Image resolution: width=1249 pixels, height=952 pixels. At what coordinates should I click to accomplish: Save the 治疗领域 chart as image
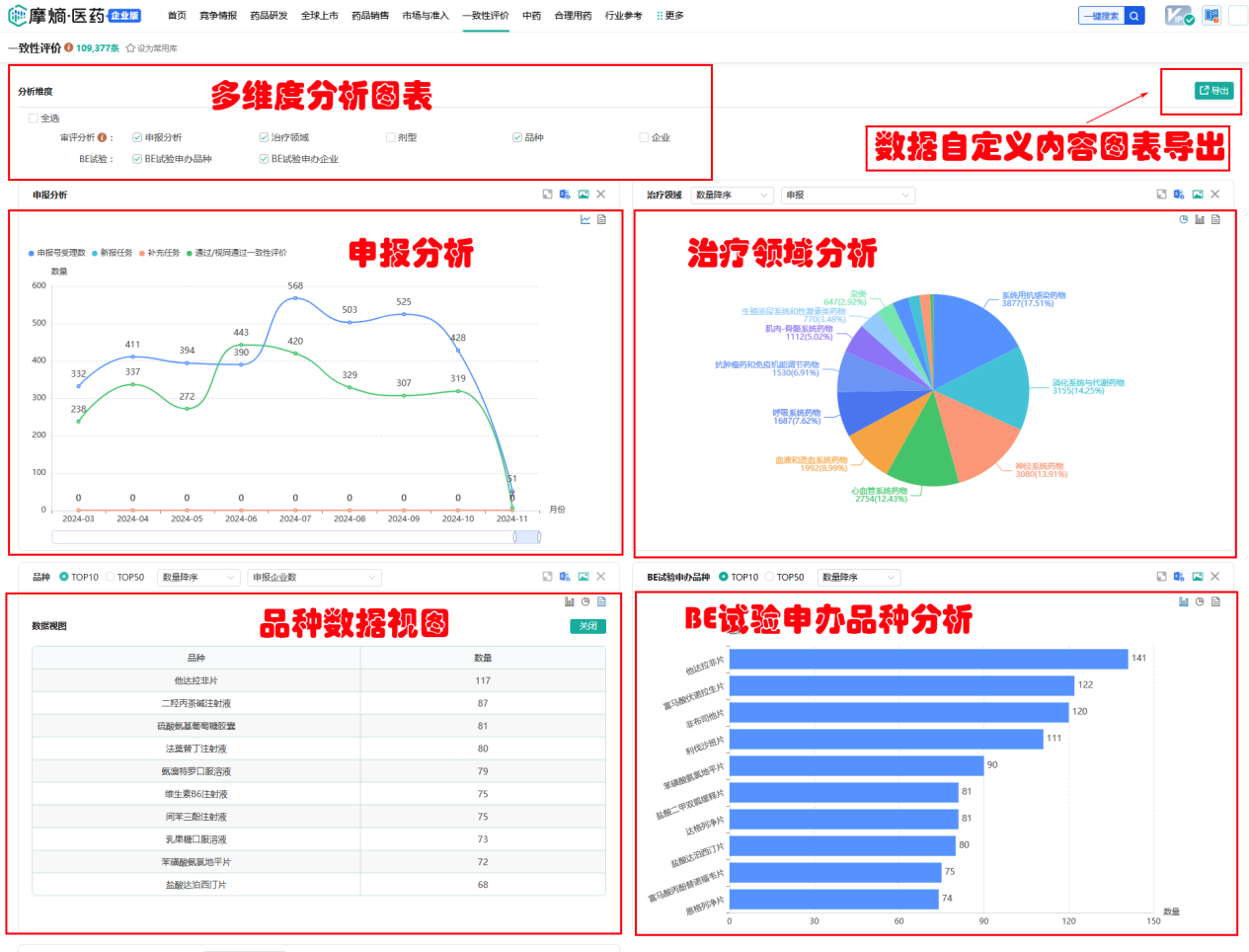click(1198, 195)
